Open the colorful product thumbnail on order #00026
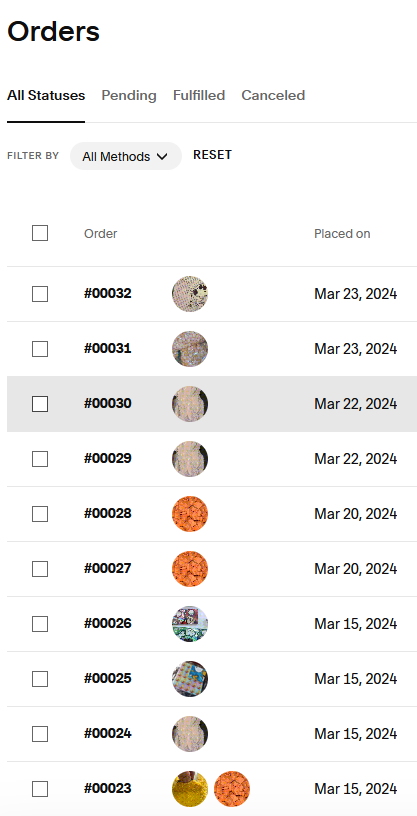The width and height of the screenshot is (417, 816). point(190,624)
